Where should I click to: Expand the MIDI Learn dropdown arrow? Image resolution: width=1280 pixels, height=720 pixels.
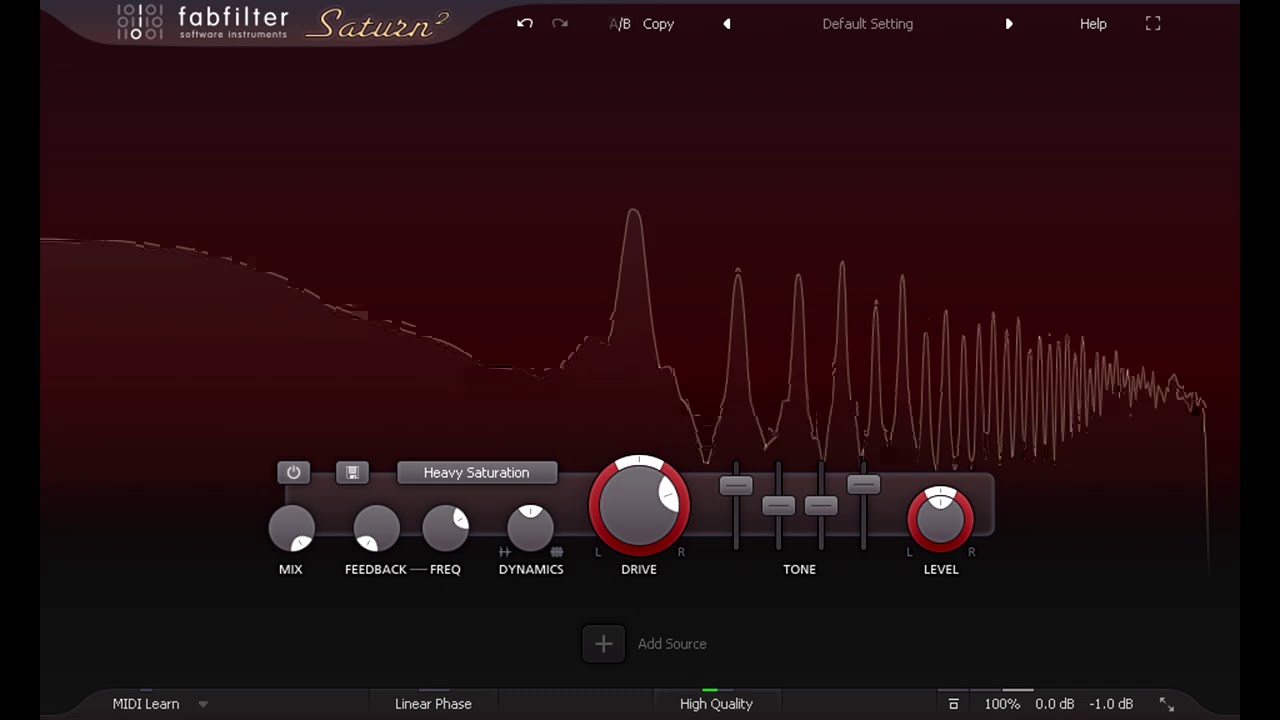coord(203,703)
